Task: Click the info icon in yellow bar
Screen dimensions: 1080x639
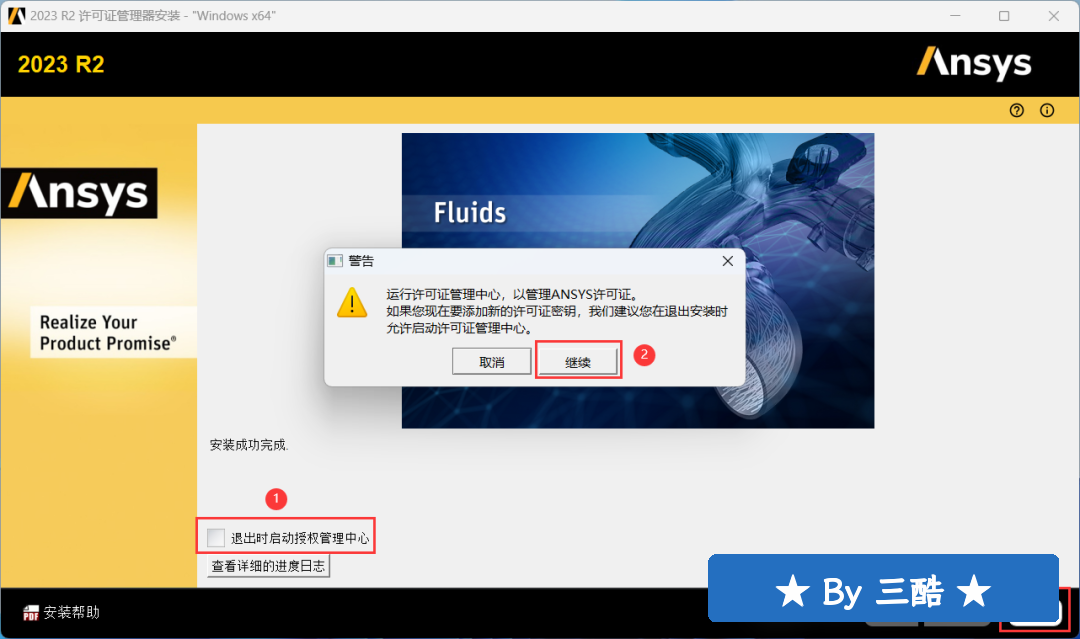Action: pos(1047,110)
